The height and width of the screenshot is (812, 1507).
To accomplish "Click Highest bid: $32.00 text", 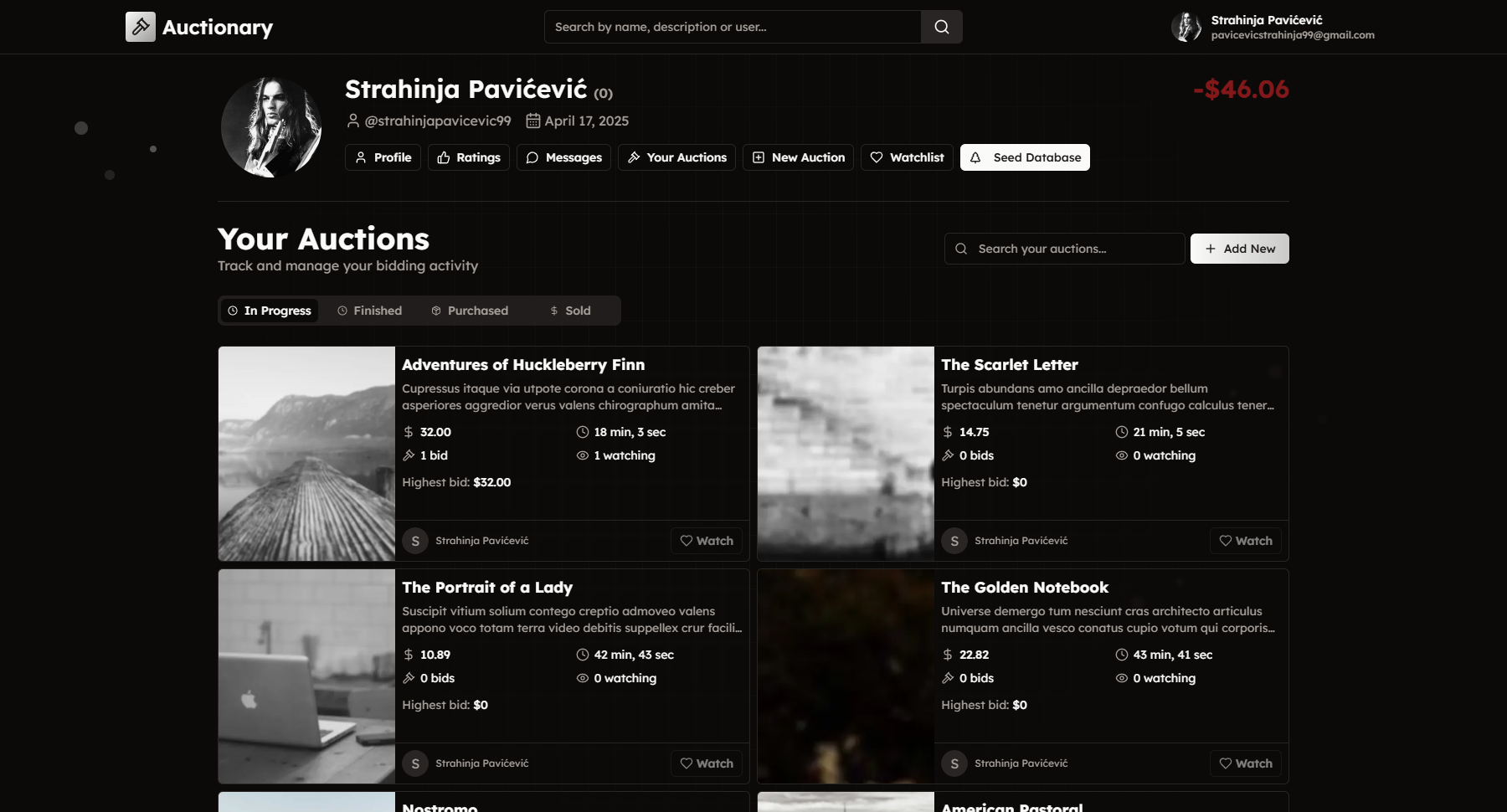I will 456,482.
